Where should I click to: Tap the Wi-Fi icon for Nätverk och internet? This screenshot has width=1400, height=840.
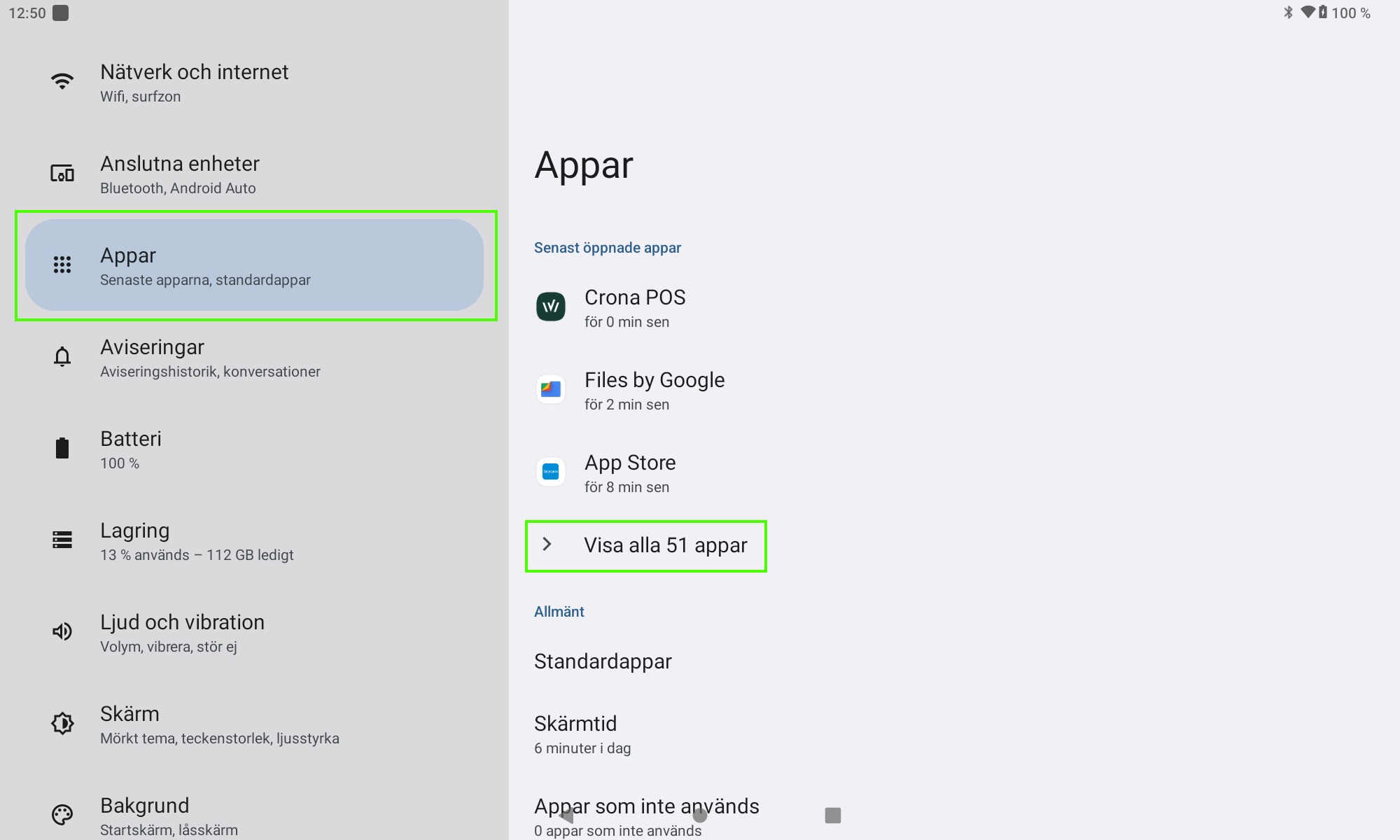[x=62, y=82]
